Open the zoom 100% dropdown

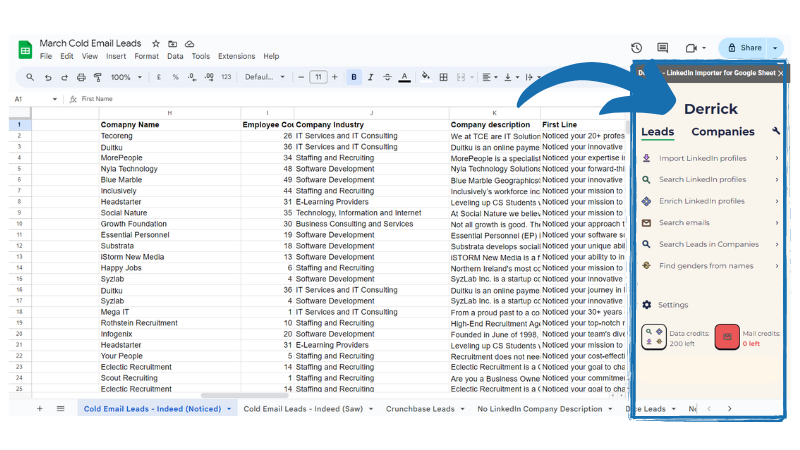pyautogui.click(x=126, y=78)
